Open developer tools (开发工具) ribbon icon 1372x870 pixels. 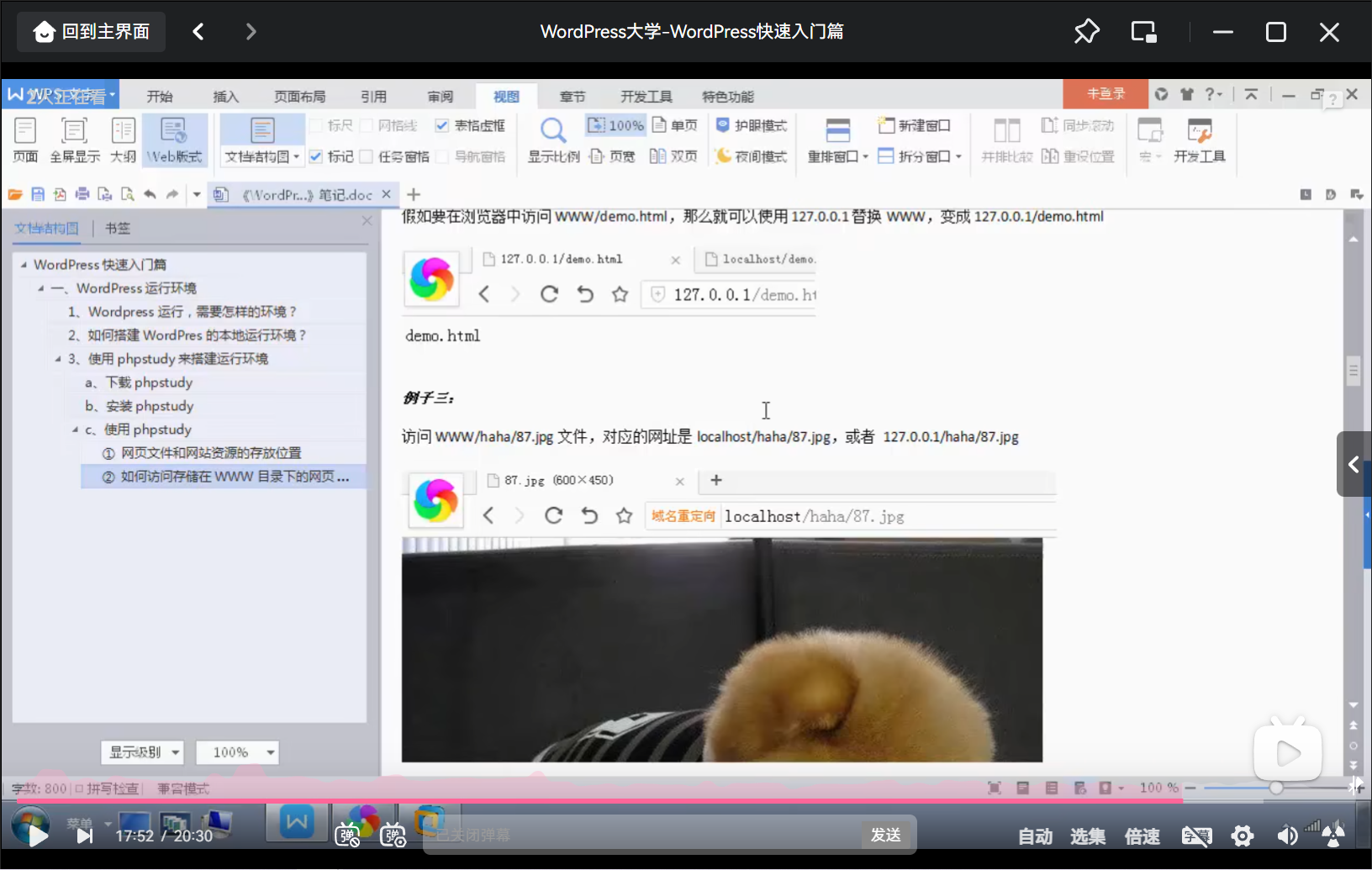[x=1200, y=140]
